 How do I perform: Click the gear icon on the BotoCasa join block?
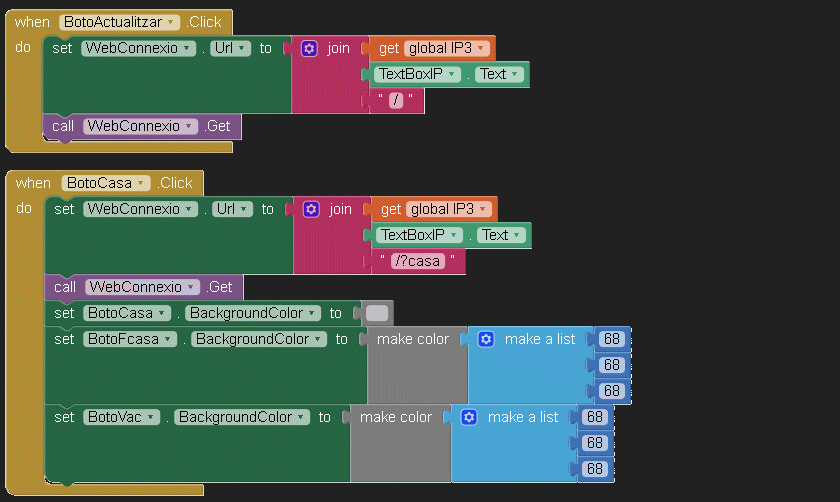point(311,209)
